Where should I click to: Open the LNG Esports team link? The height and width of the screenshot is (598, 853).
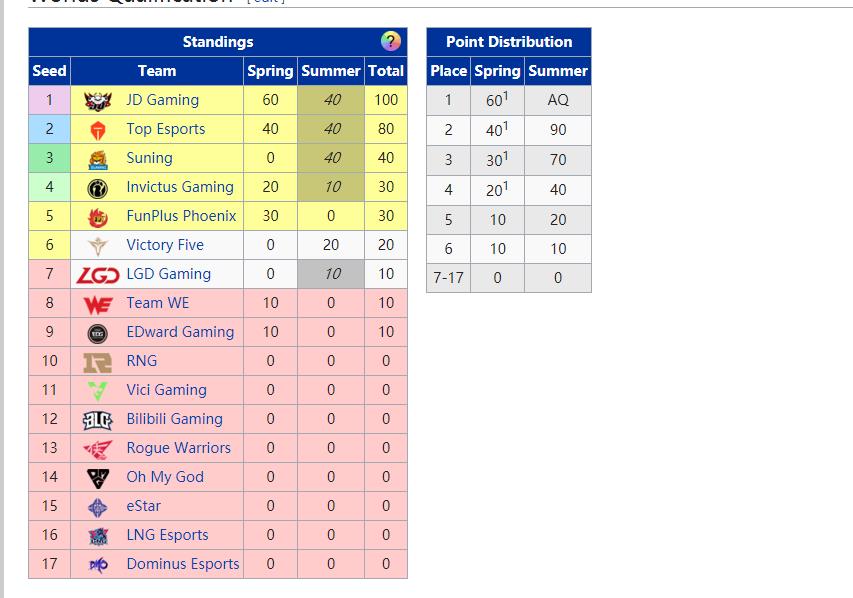(167, 535)
